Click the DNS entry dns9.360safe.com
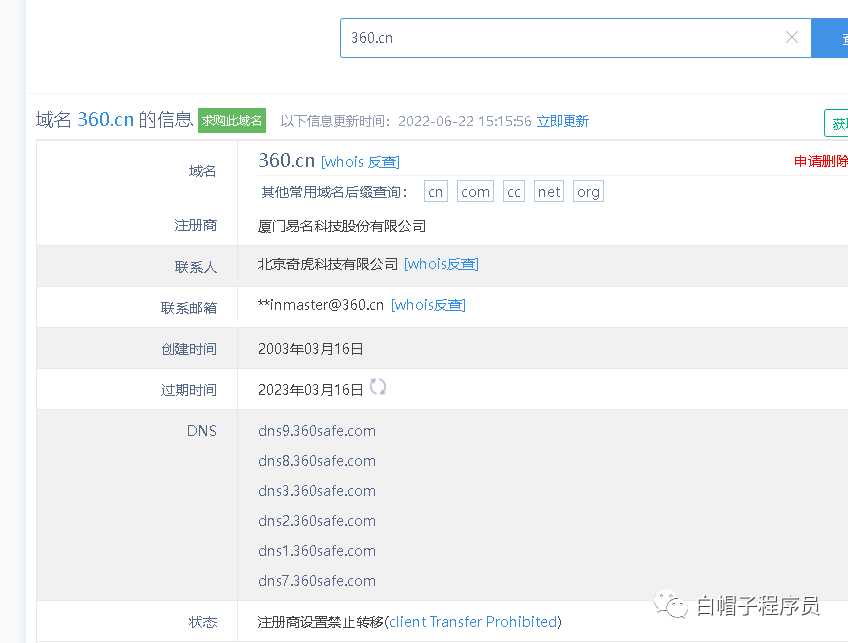The height and width of the screenshot is (643, 848). tap(317, 431)
